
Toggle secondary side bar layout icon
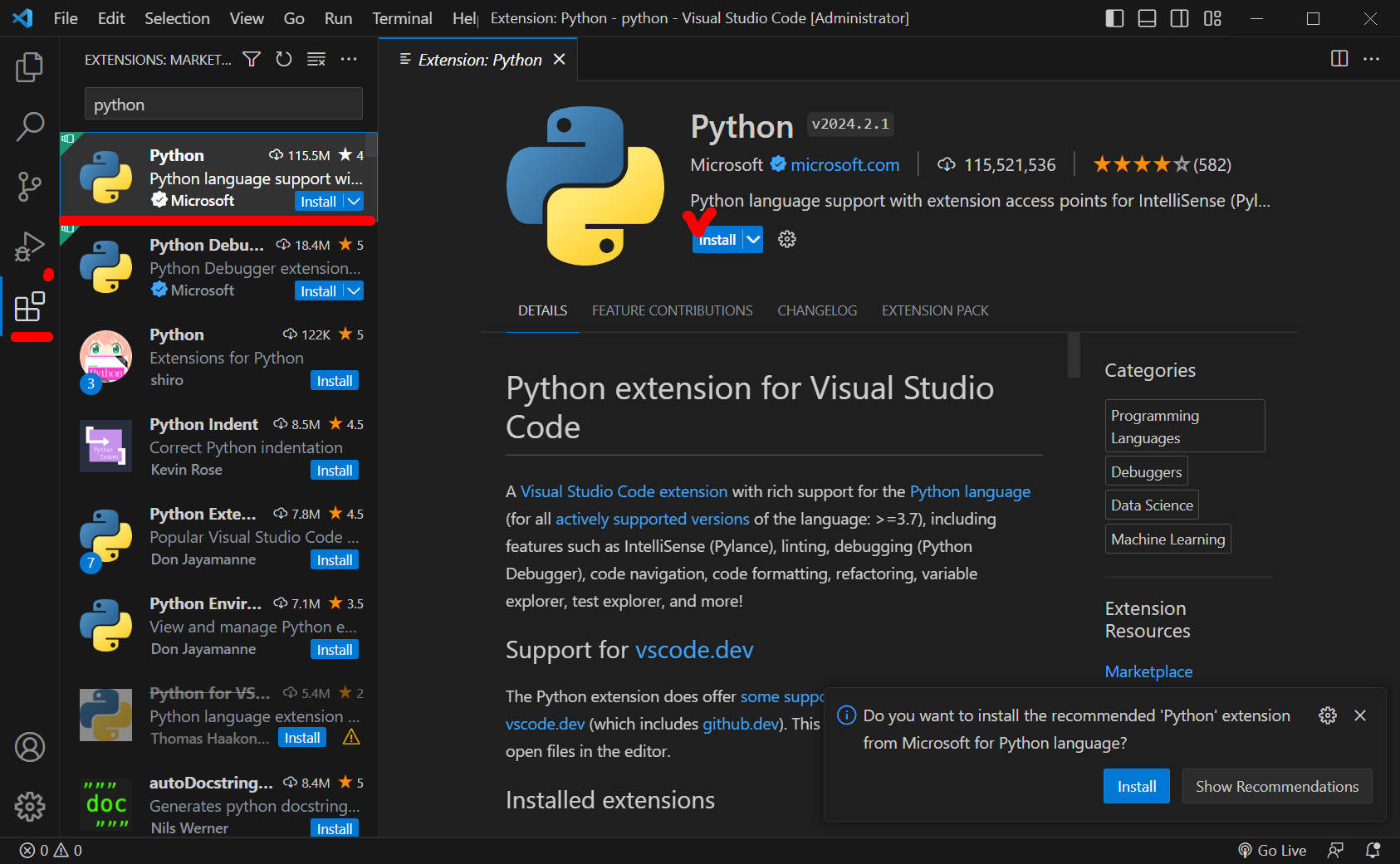tap(1179, 18)
